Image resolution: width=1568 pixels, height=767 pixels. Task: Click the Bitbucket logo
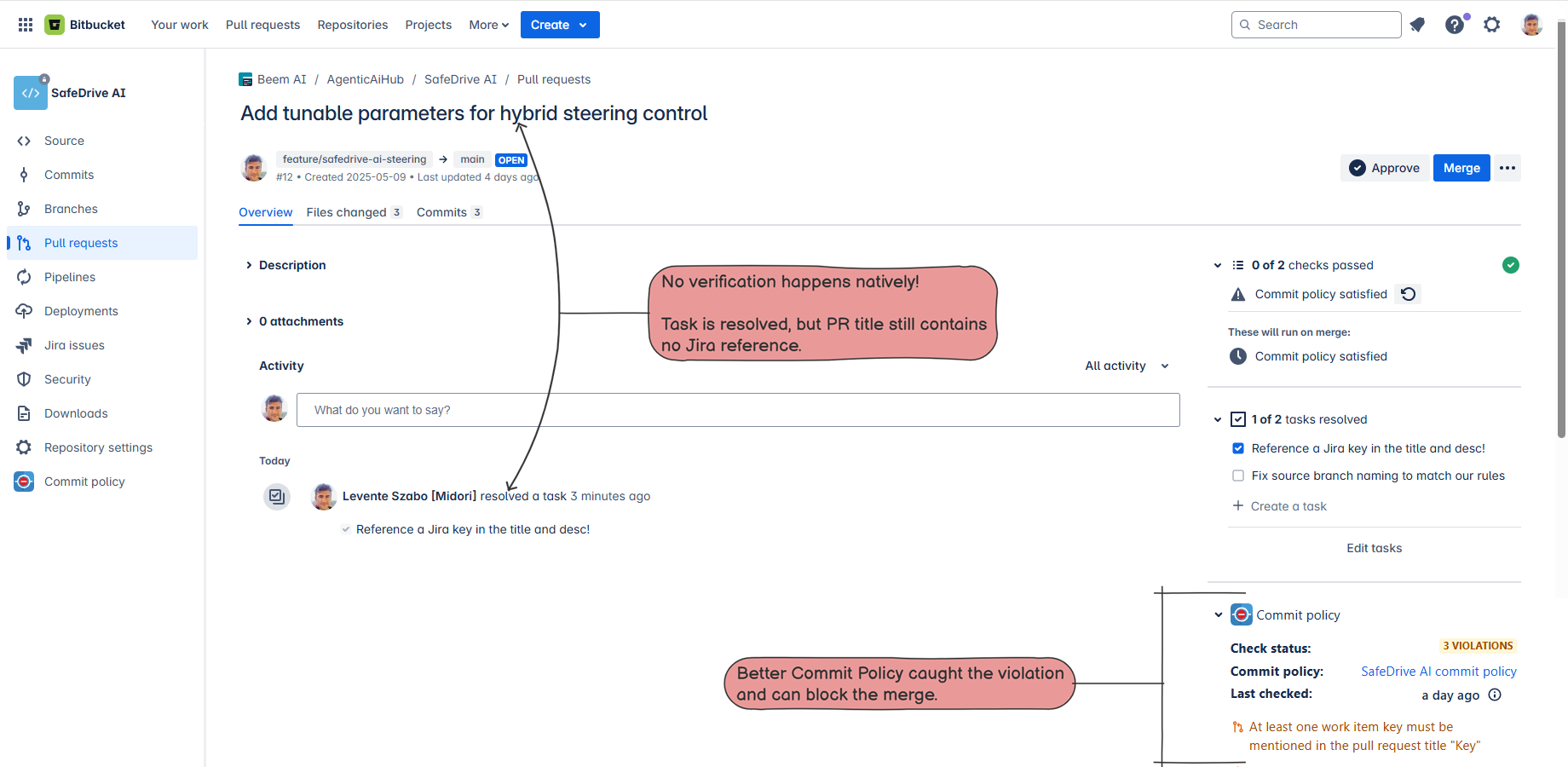(x=85, y=25)
